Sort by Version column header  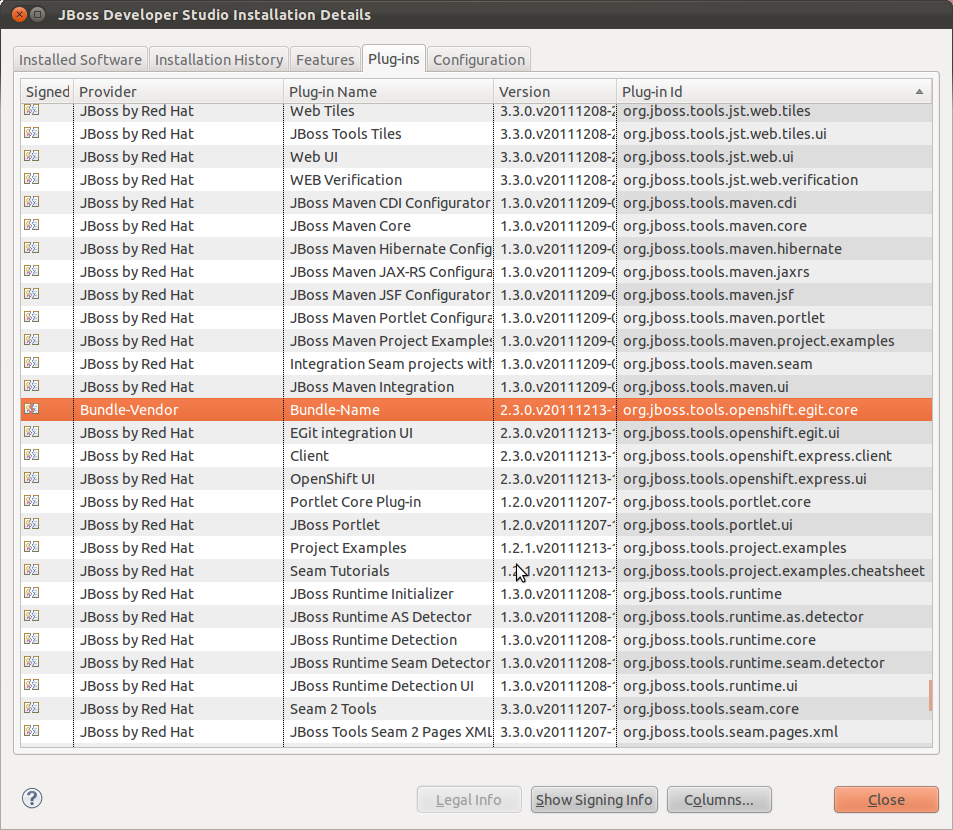tap(555, 92)
